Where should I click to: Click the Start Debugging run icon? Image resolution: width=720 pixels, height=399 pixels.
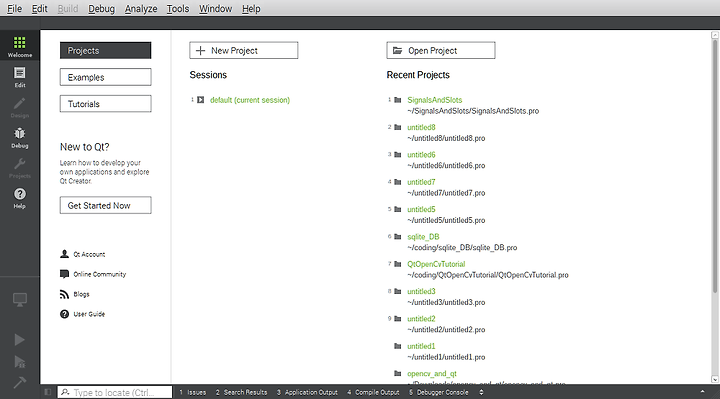(19, 362)
